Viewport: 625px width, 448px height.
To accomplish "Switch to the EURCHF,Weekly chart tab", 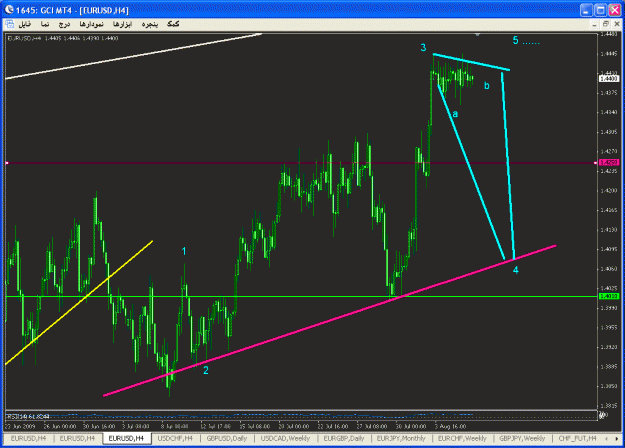I will pos(462,438).
